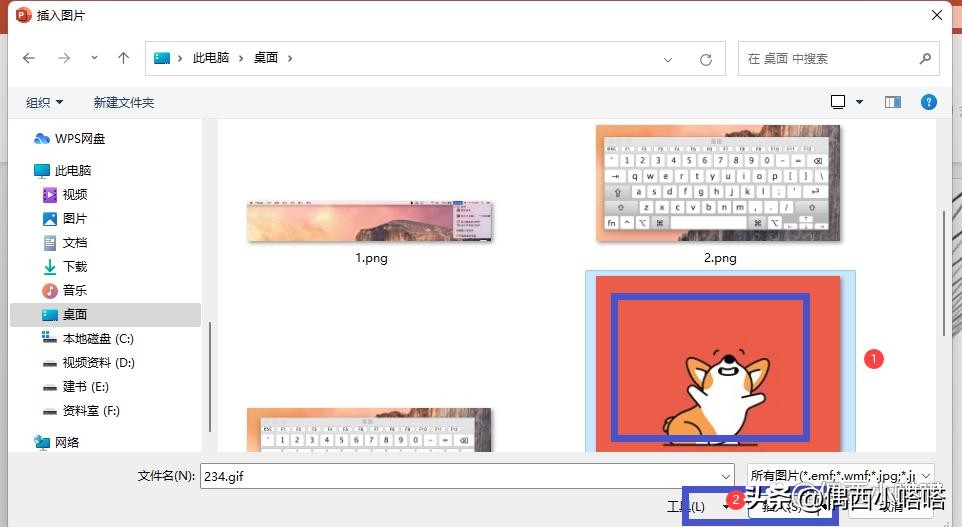This screenshot has width=962, height=527.
Task: Go up one folder level
Action: [123, 58]
